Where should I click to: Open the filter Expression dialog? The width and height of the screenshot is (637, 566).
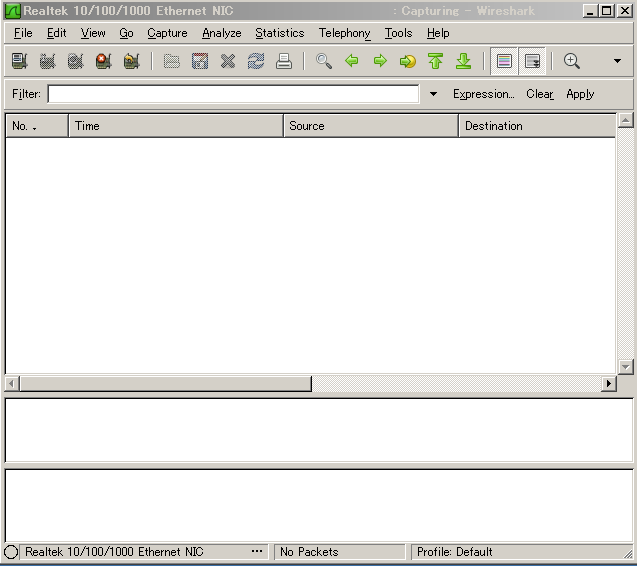(x=484, y=94)
